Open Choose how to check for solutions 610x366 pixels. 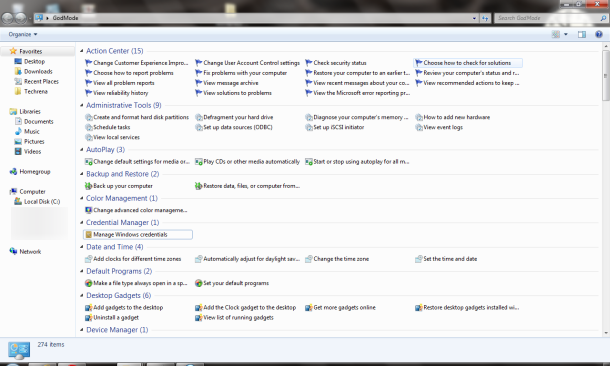[468, 63]
